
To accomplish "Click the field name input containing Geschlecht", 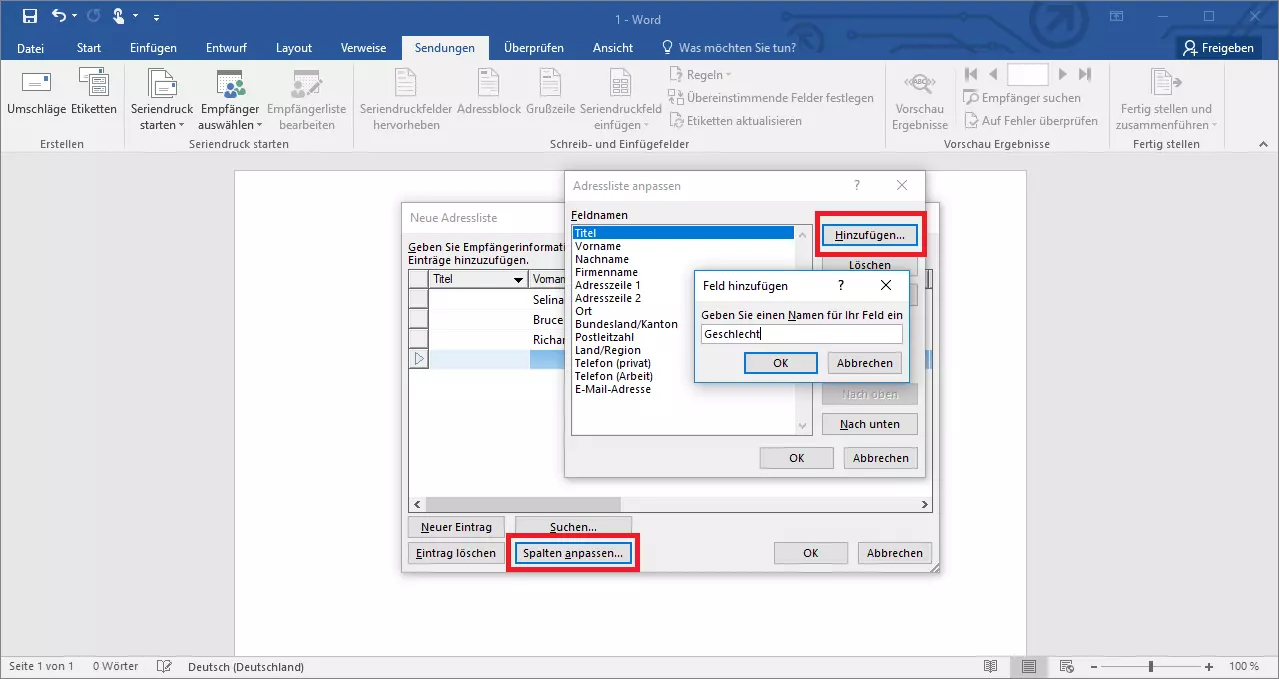I will (x=802, y=335).
